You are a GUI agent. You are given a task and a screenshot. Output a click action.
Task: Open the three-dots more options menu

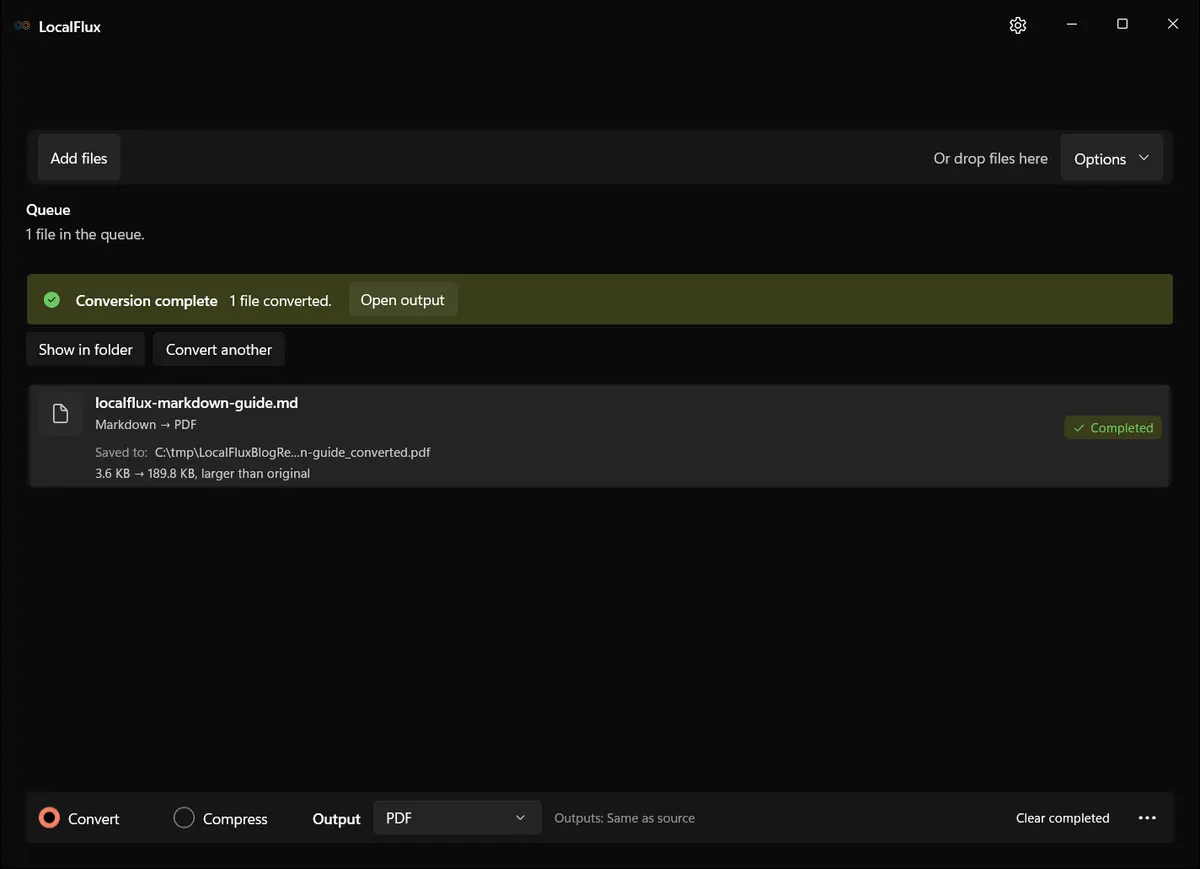(1148, 818)
